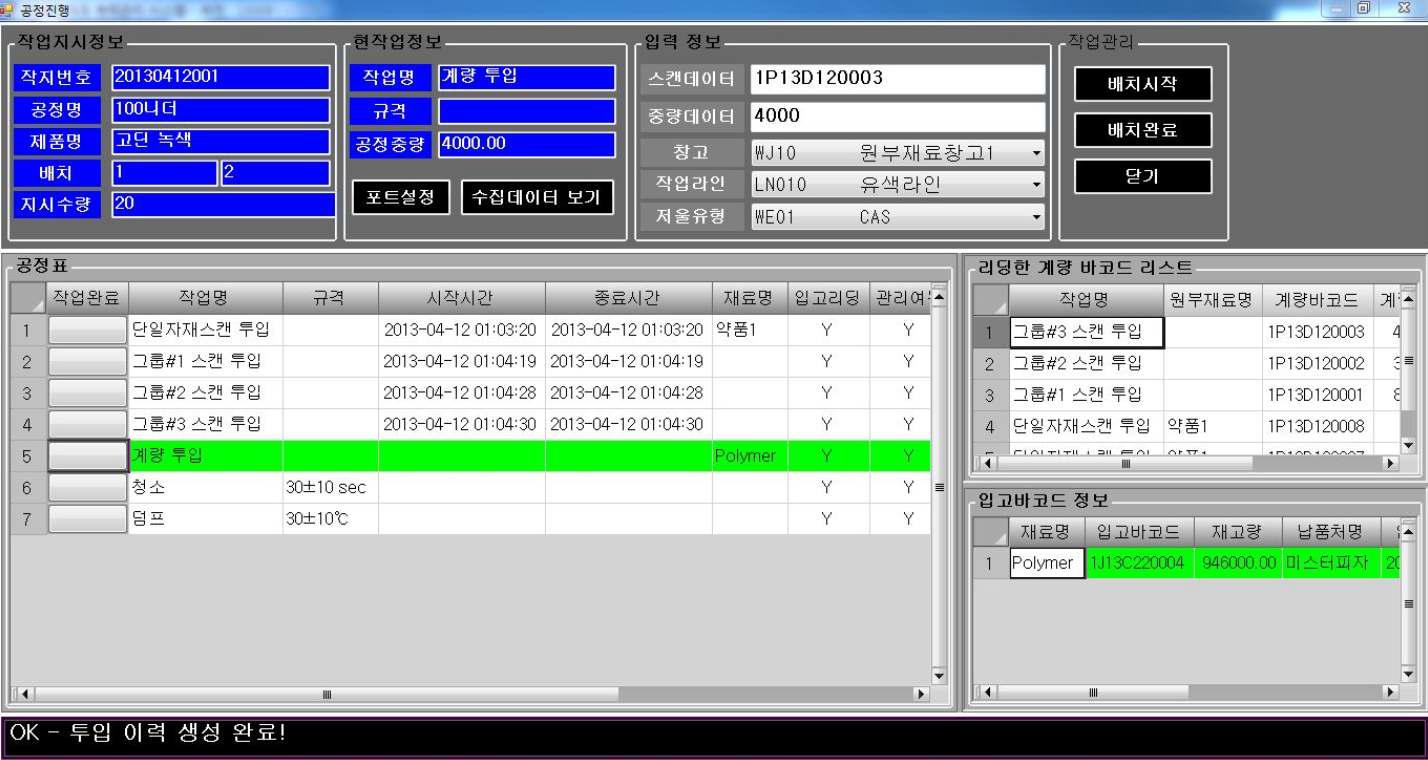Click Polymer cell in 입고바코드 정보
The height and width of the screenshot is (760, 1428).
[x=1047, y=563]
